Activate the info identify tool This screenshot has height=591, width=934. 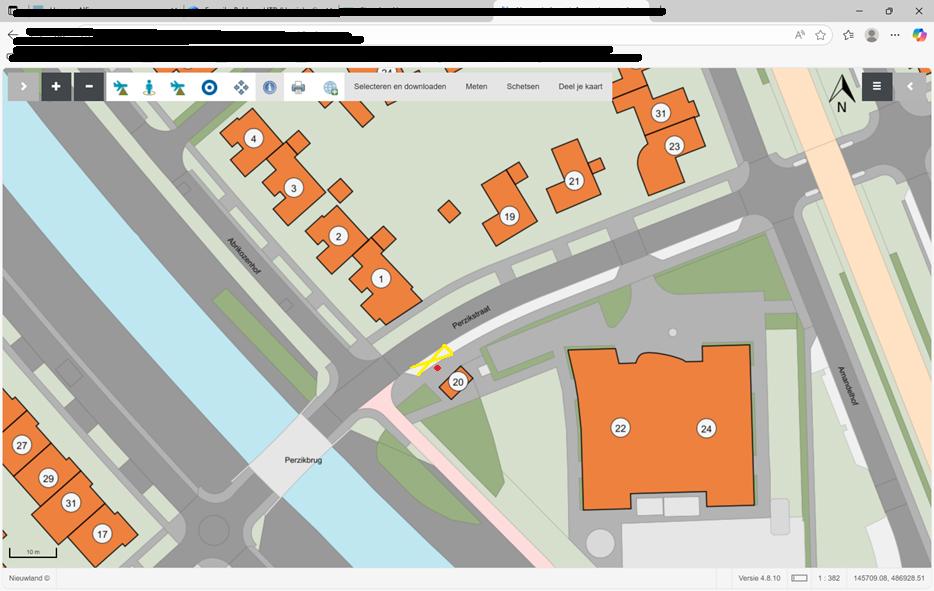click(270, 87)
